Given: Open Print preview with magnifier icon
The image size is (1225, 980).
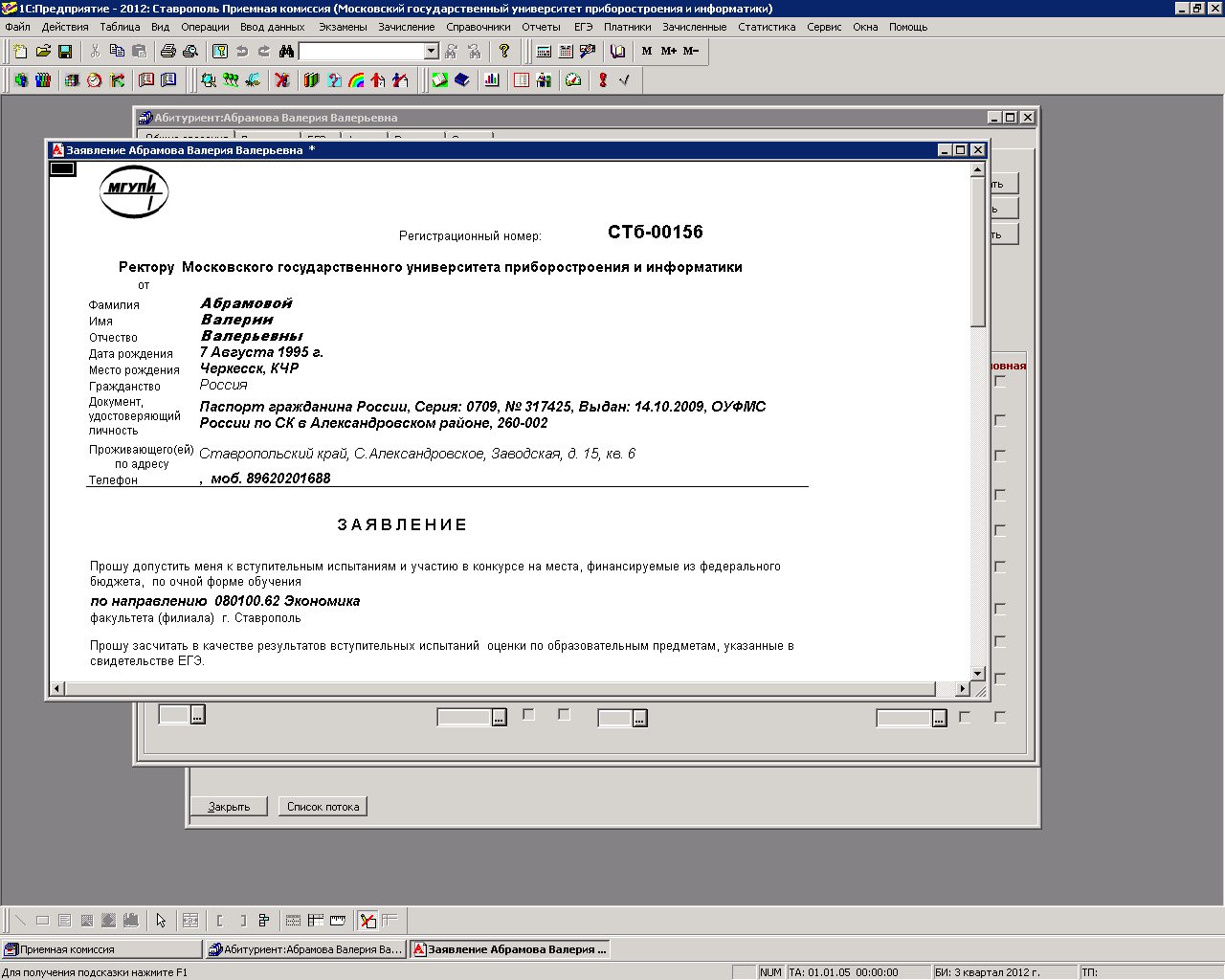Looking at the screenshot, I should 190,51.
